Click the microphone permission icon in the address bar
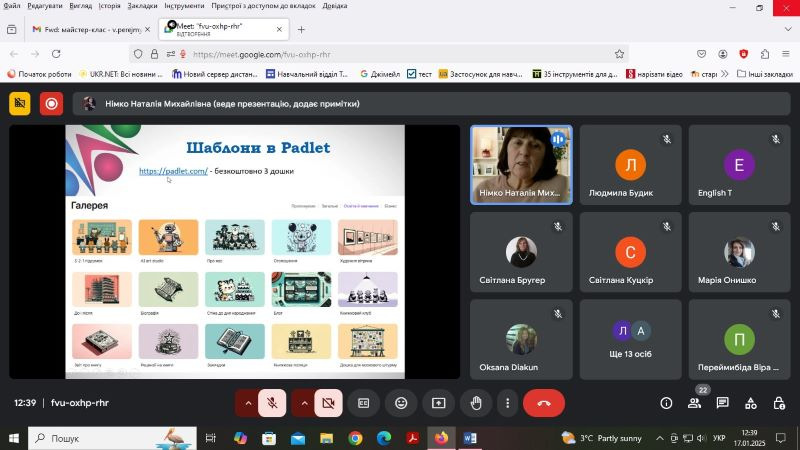800x450 pixels. click(x=183, y=54)
